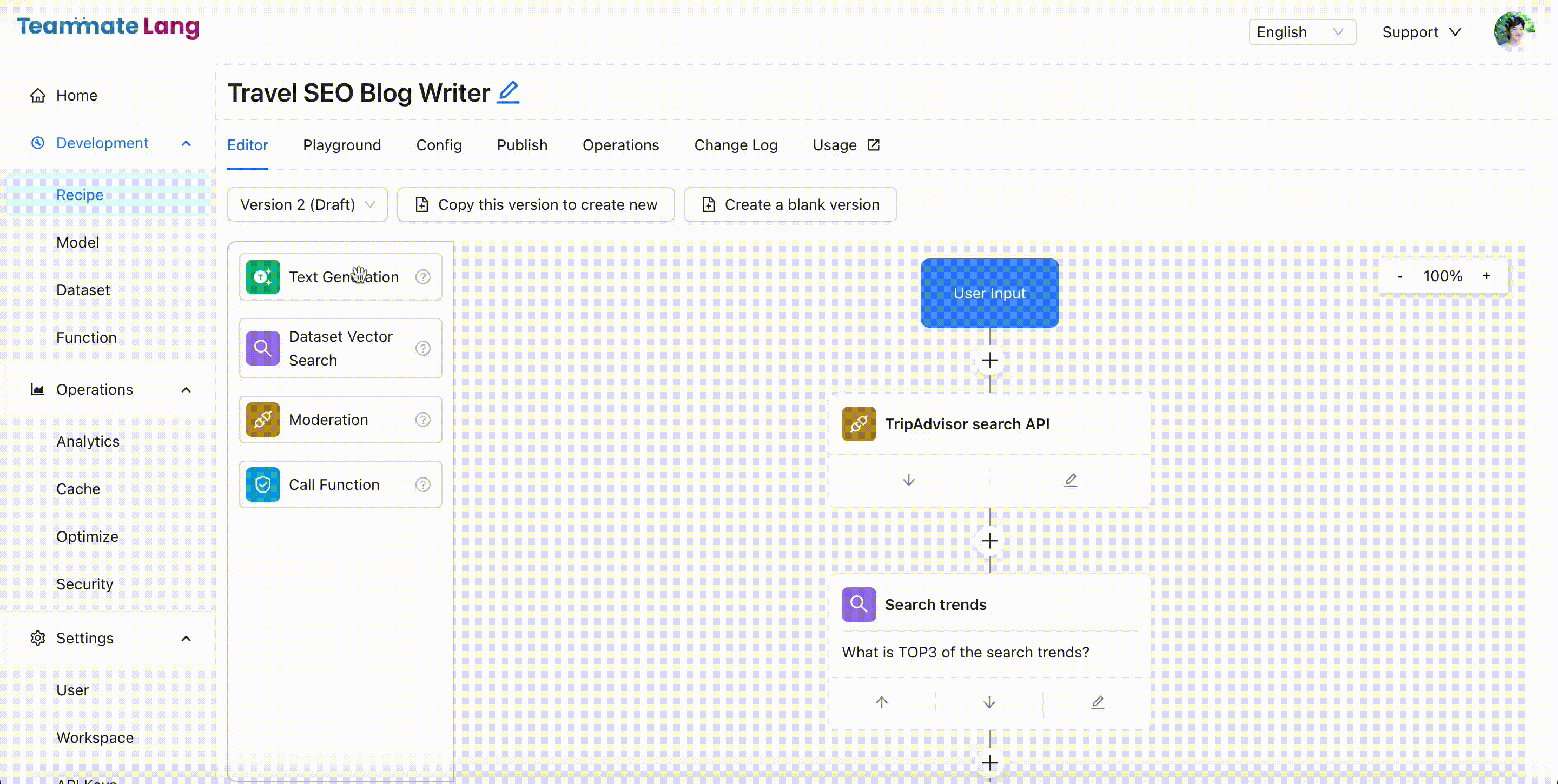Switch to the Config tab
The image size is (1558, 784).
439,145
